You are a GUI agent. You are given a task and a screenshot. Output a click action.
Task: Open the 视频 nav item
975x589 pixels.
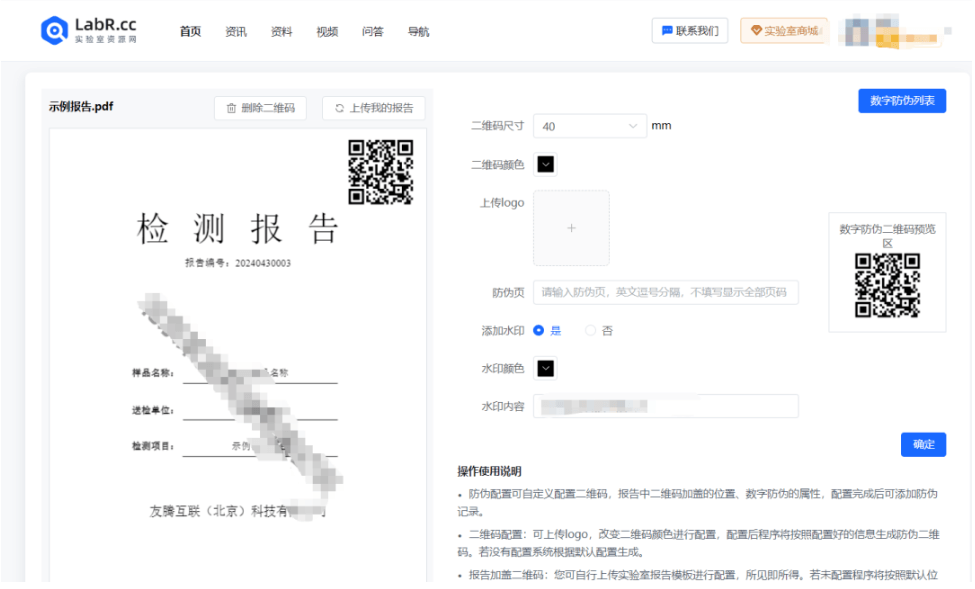(x=327, y=32)
